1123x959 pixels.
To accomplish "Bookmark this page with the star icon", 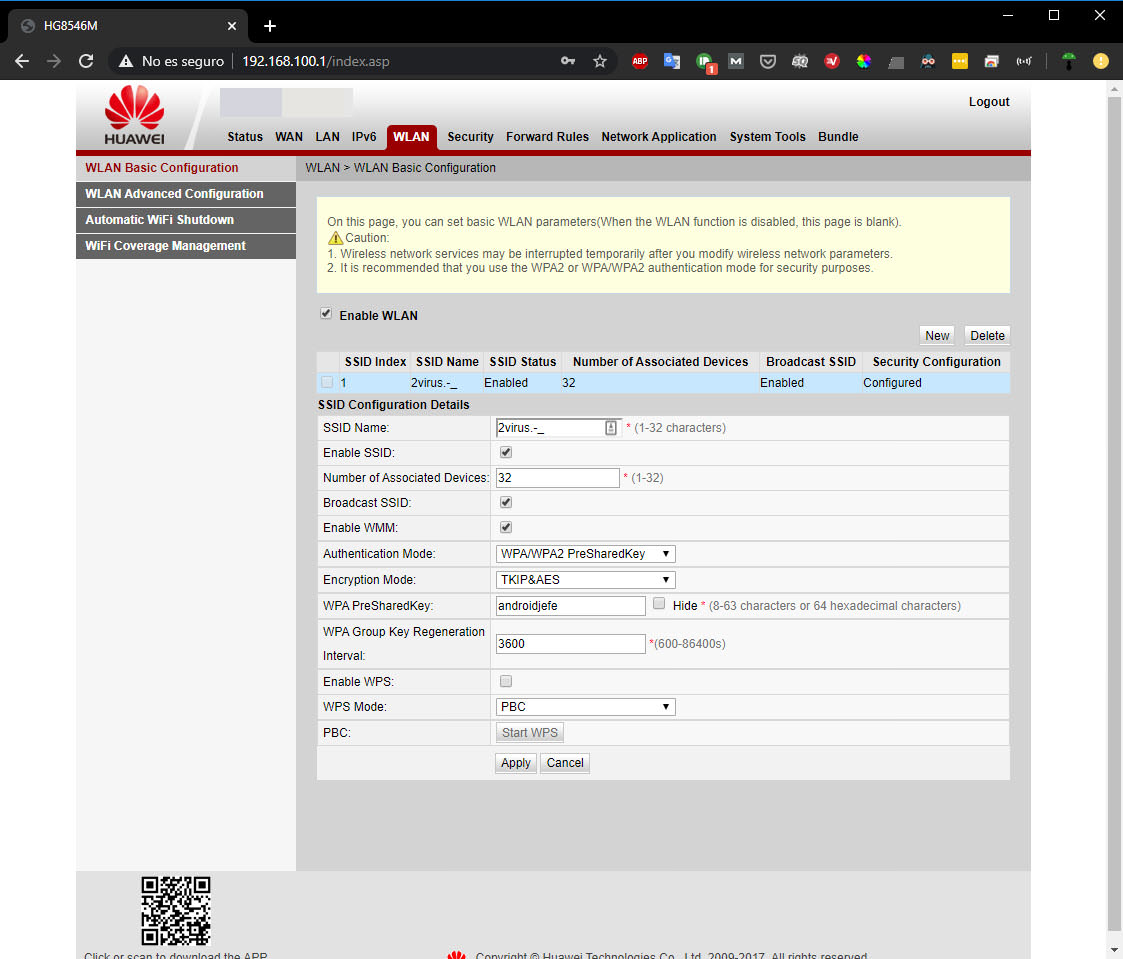I will [600, 61].
